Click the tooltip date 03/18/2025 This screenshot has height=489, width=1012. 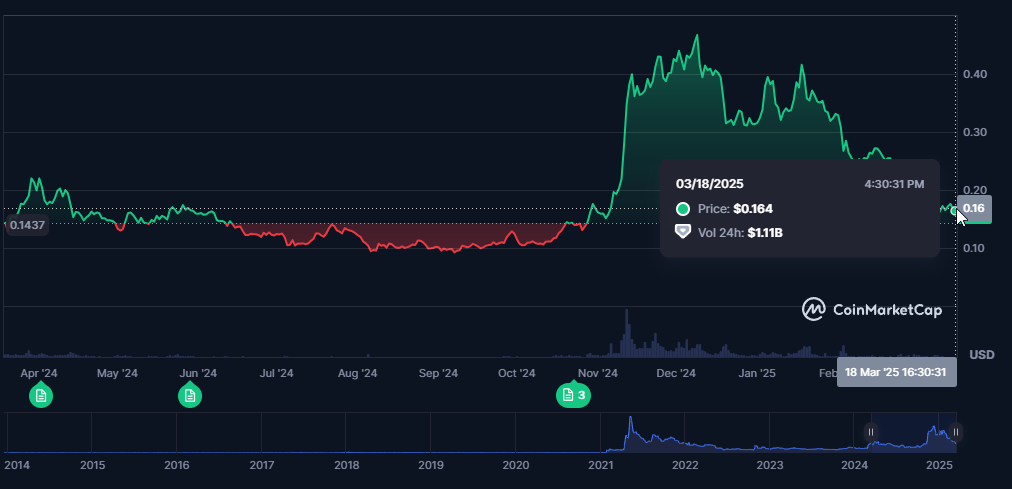click(709, 184)
